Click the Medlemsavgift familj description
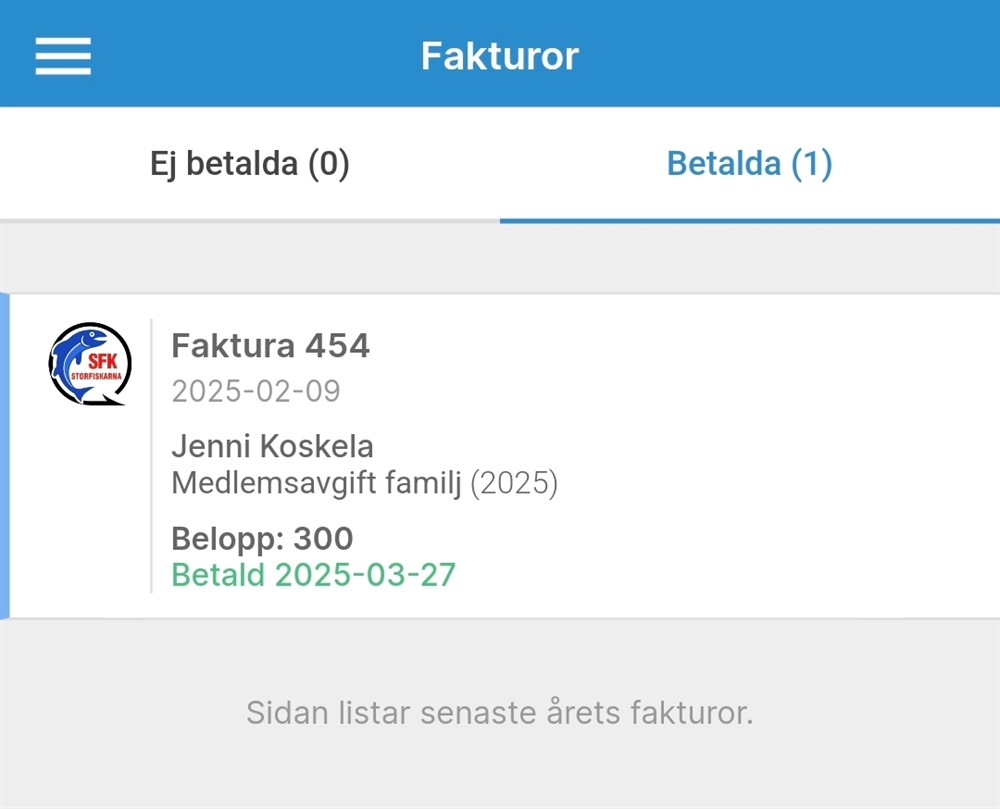The image size is (1000, 809). (x=316, y=484)
